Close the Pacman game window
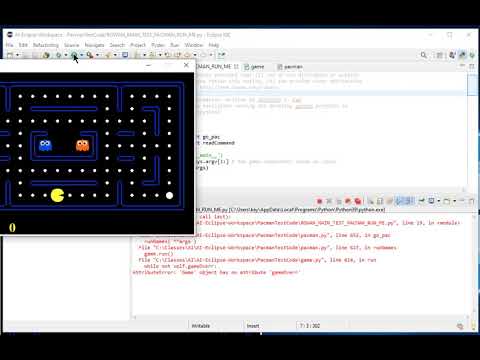Screen dimensions: 480x360 pos(186,65)
